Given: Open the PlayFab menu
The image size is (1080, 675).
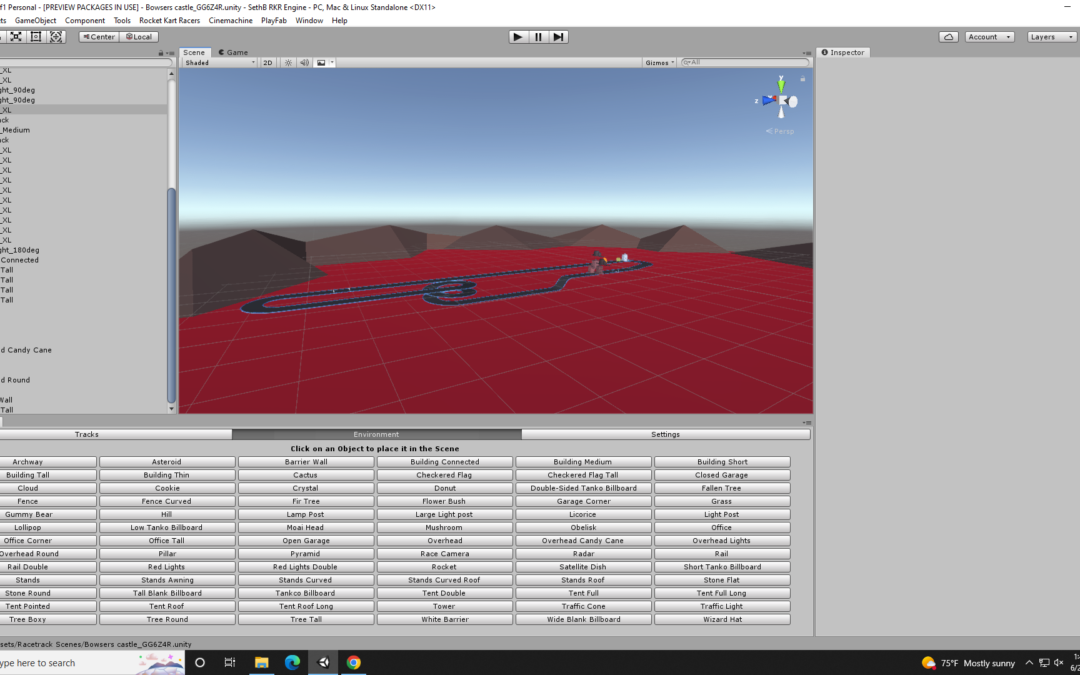Looking at the screenshot, I should 273,21.
